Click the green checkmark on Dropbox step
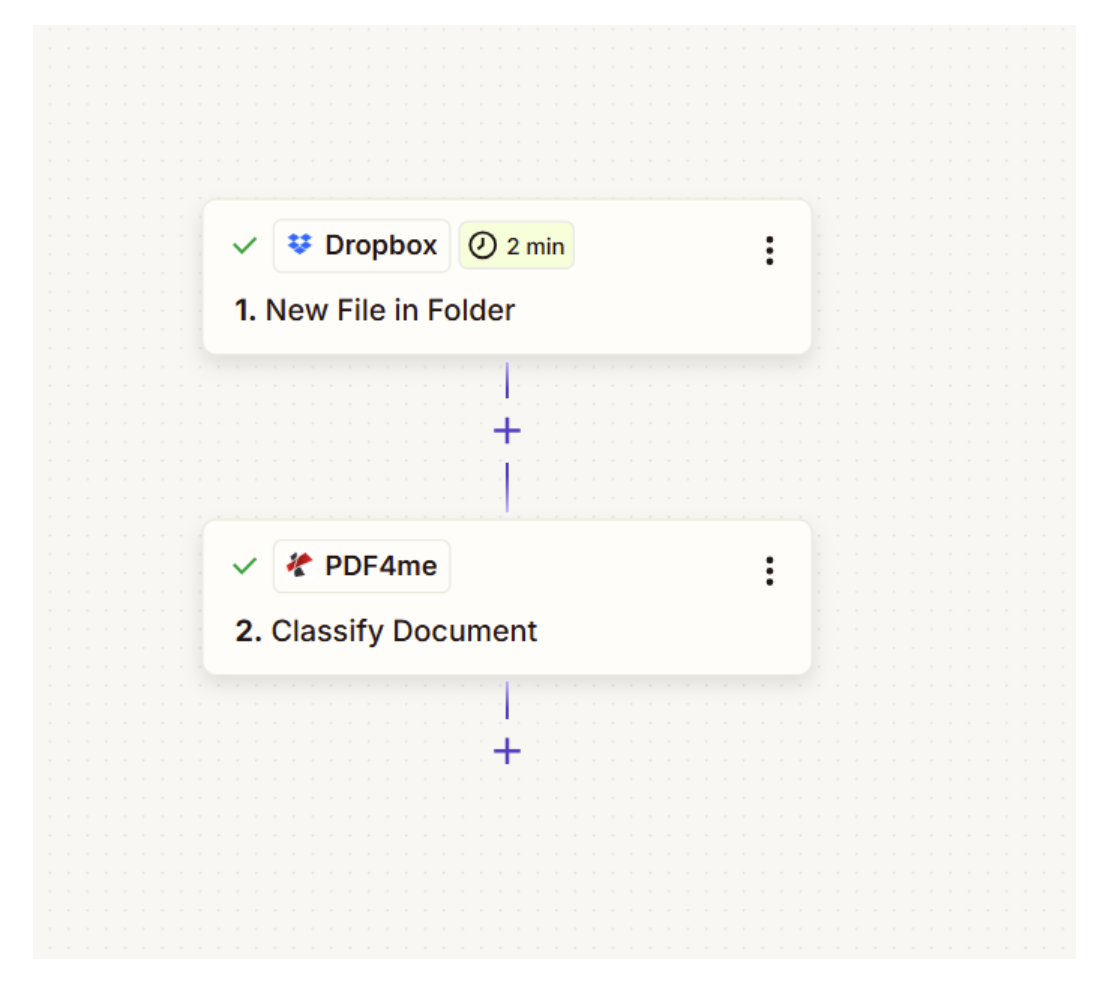The height and width of the screenshot is (998, 1107). click(x=244, y=246)
